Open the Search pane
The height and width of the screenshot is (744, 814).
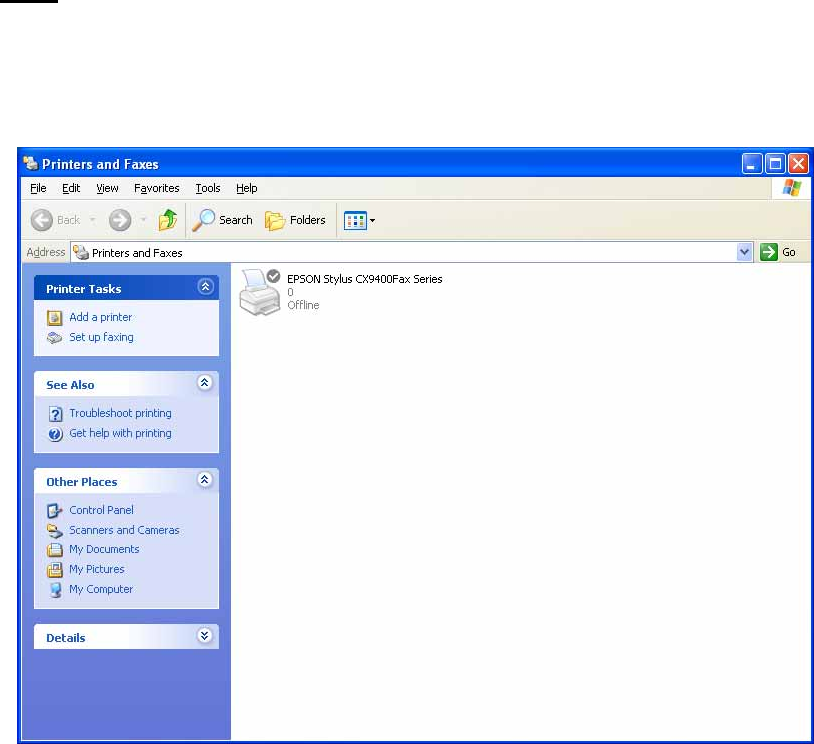coord(222,220)
